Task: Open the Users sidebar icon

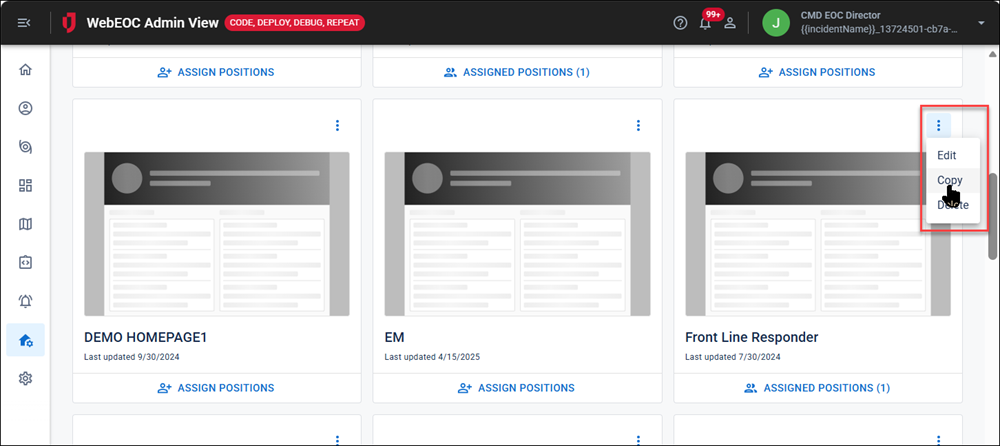Action: (x=26, y=108)
